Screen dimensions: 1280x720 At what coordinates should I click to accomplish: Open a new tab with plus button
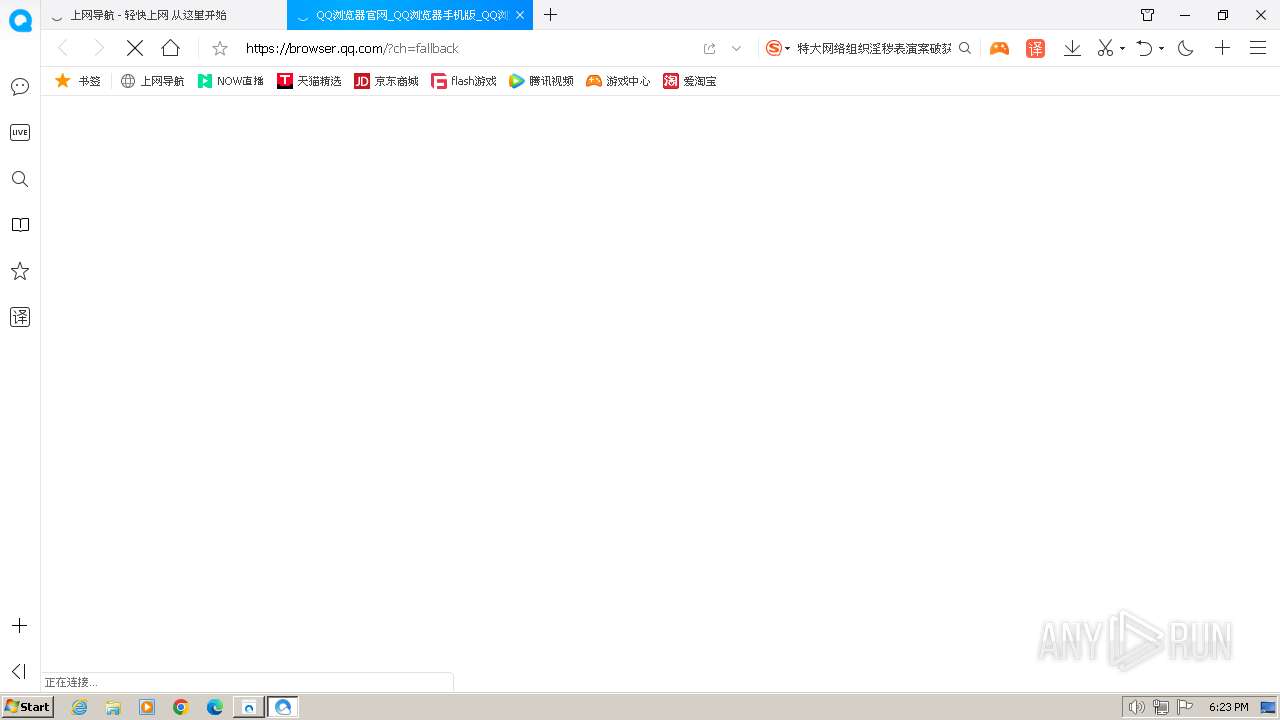tap(550, 15)
